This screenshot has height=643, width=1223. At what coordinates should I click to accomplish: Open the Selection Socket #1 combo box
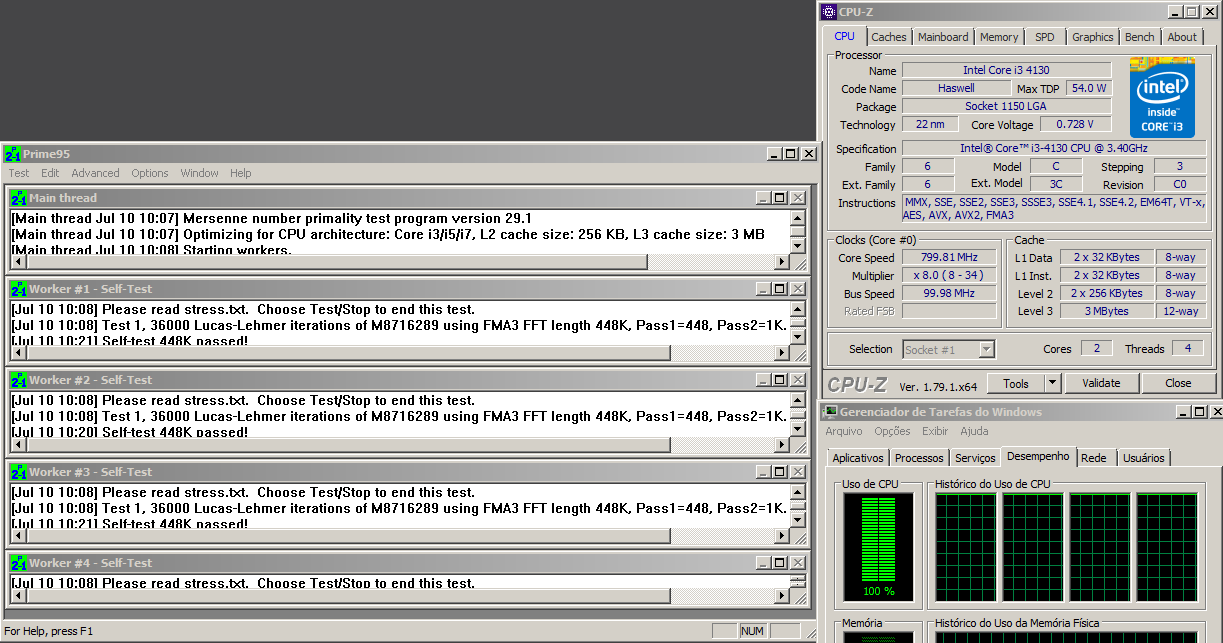948,349
